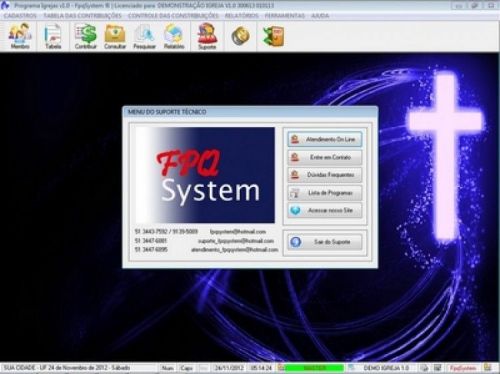This screenshot has width=500, height=374.
Task: Open the FERRAMENTAS menu
Action: click(x=285, y=16)
